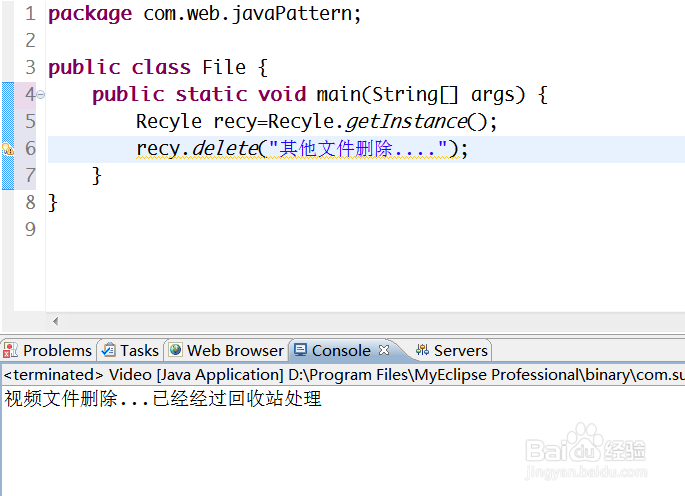Image resolution: width=685 pixels, height=496 pixels.
Task: Click the warning quick-fix icon on line 6
Action: click(8, 149)
